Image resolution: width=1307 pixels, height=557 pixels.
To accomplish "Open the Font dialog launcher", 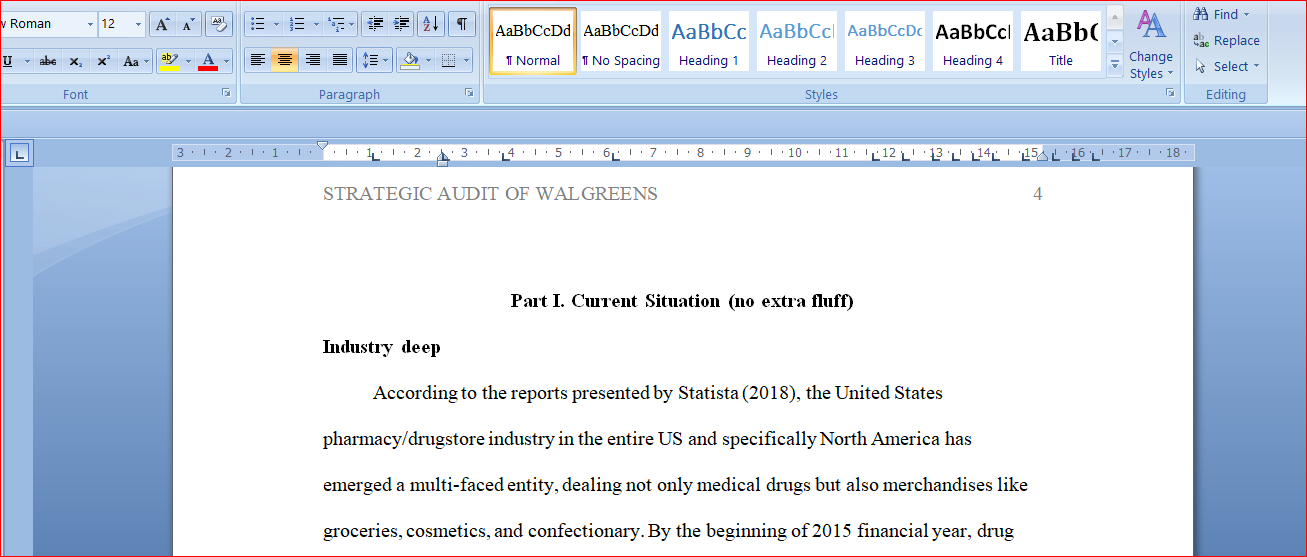I will [227, 93].
